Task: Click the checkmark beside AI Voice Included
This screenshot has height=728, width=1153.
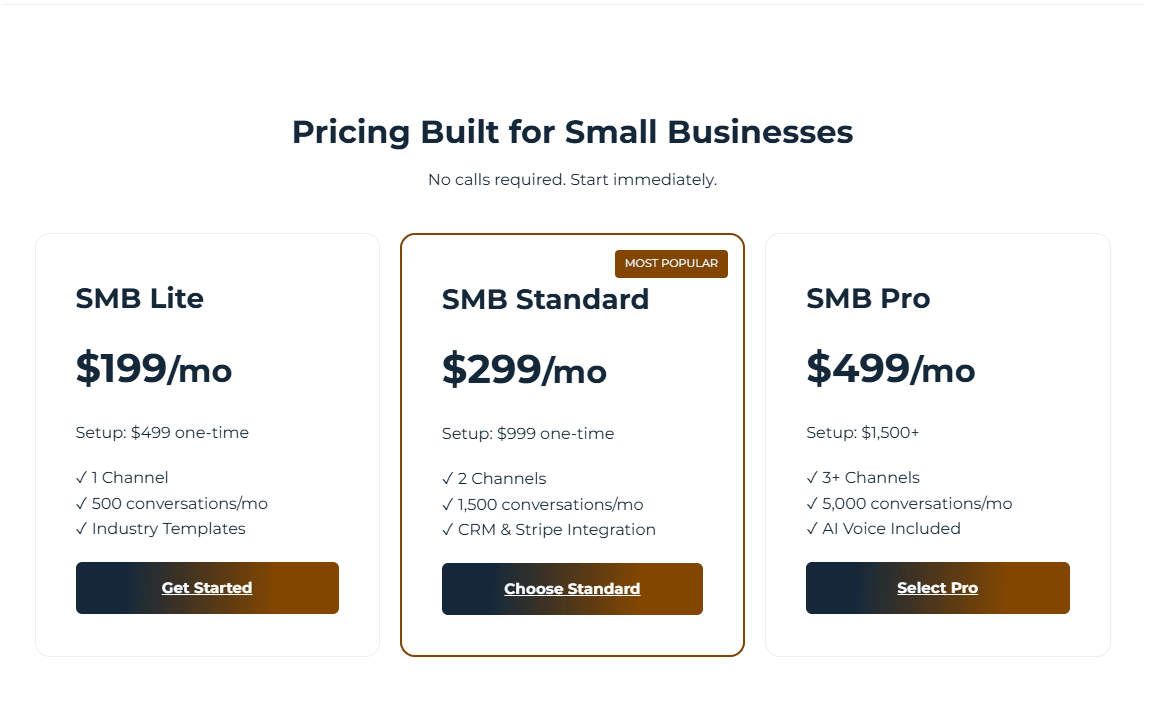Action: (812, 529)
